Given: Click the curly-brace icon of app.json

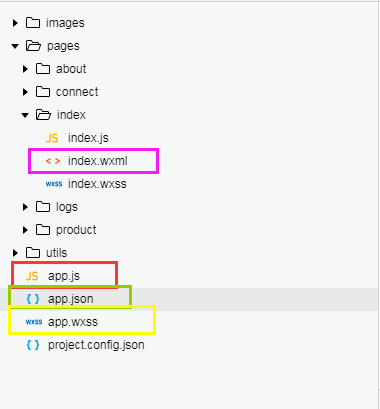Looking at the screenshot, I should 33,299.
